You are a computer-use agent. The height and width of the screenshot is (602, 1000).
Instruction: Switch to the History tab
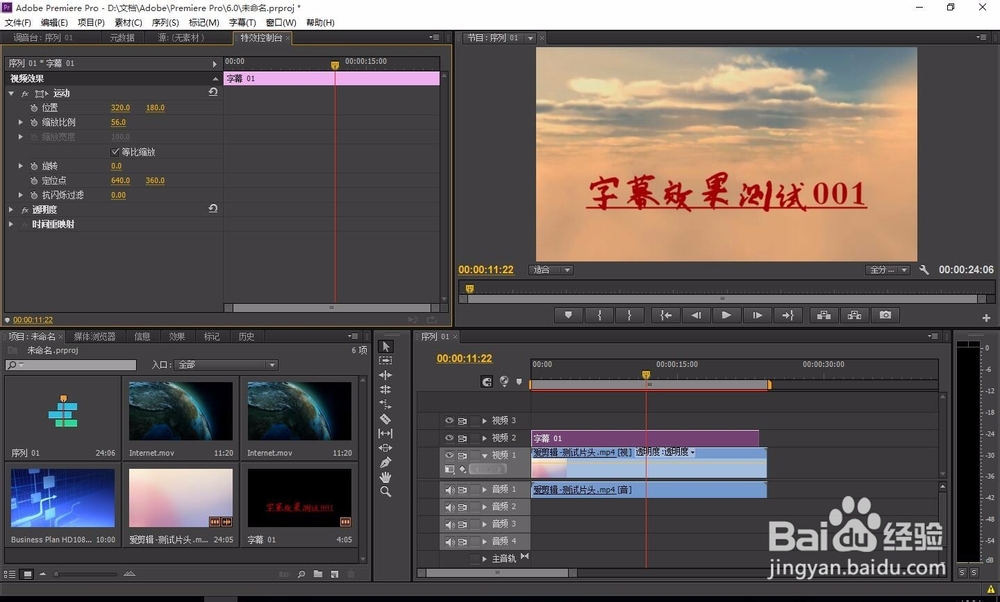tap(246, 336)
